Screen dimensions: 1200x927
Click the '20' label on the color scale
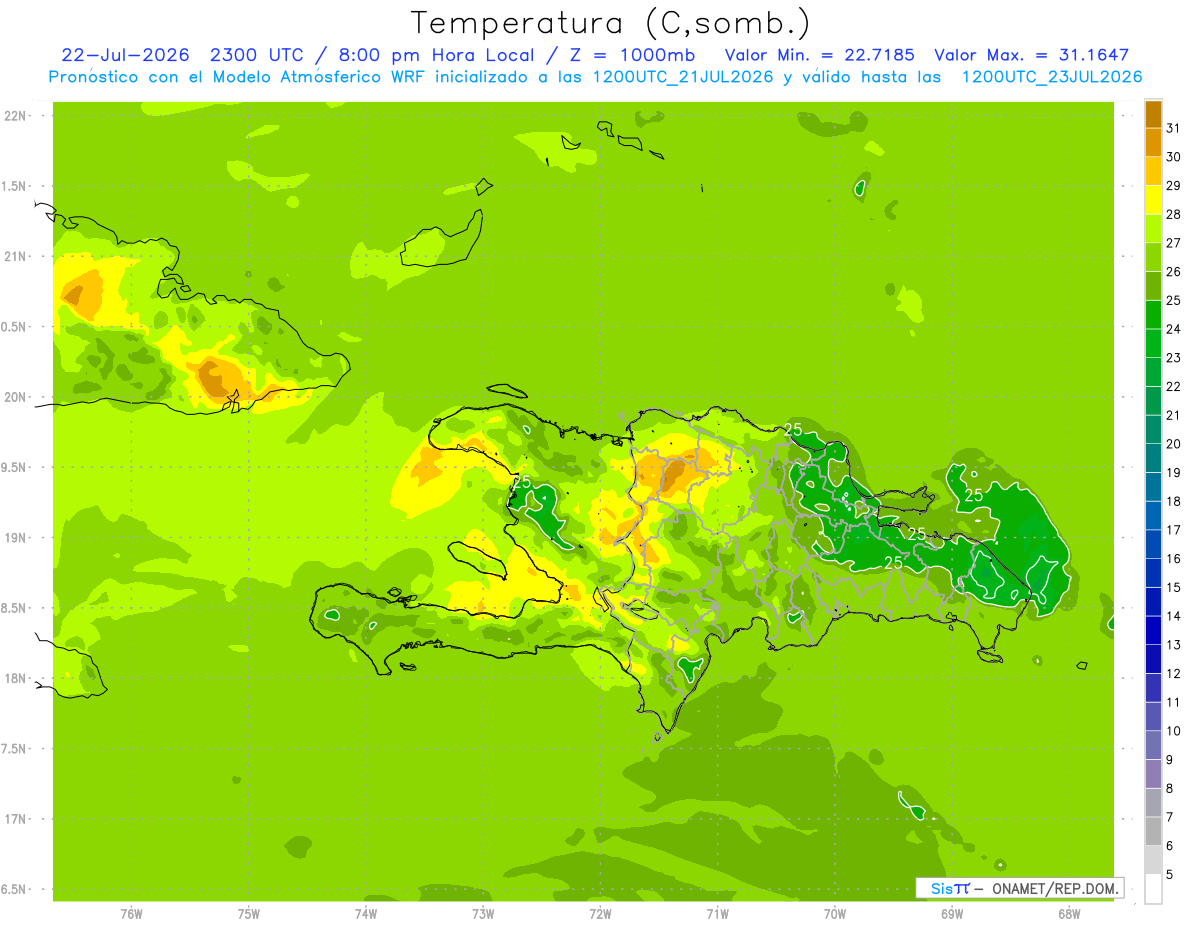(x=1173, y=444)
